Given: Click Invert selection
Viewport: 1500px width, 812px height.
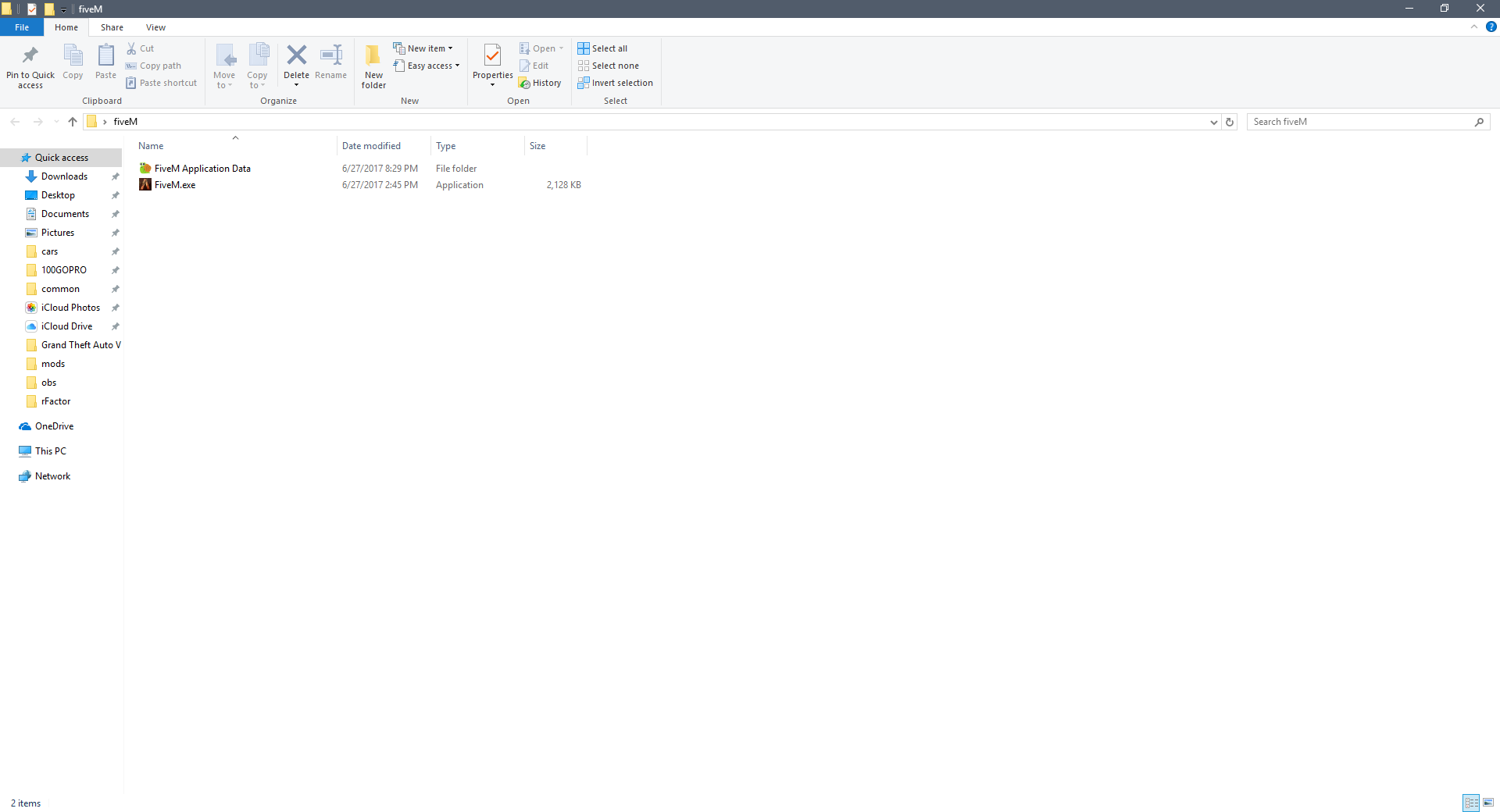Looking at the screenshot, I should tap(616, 83).
